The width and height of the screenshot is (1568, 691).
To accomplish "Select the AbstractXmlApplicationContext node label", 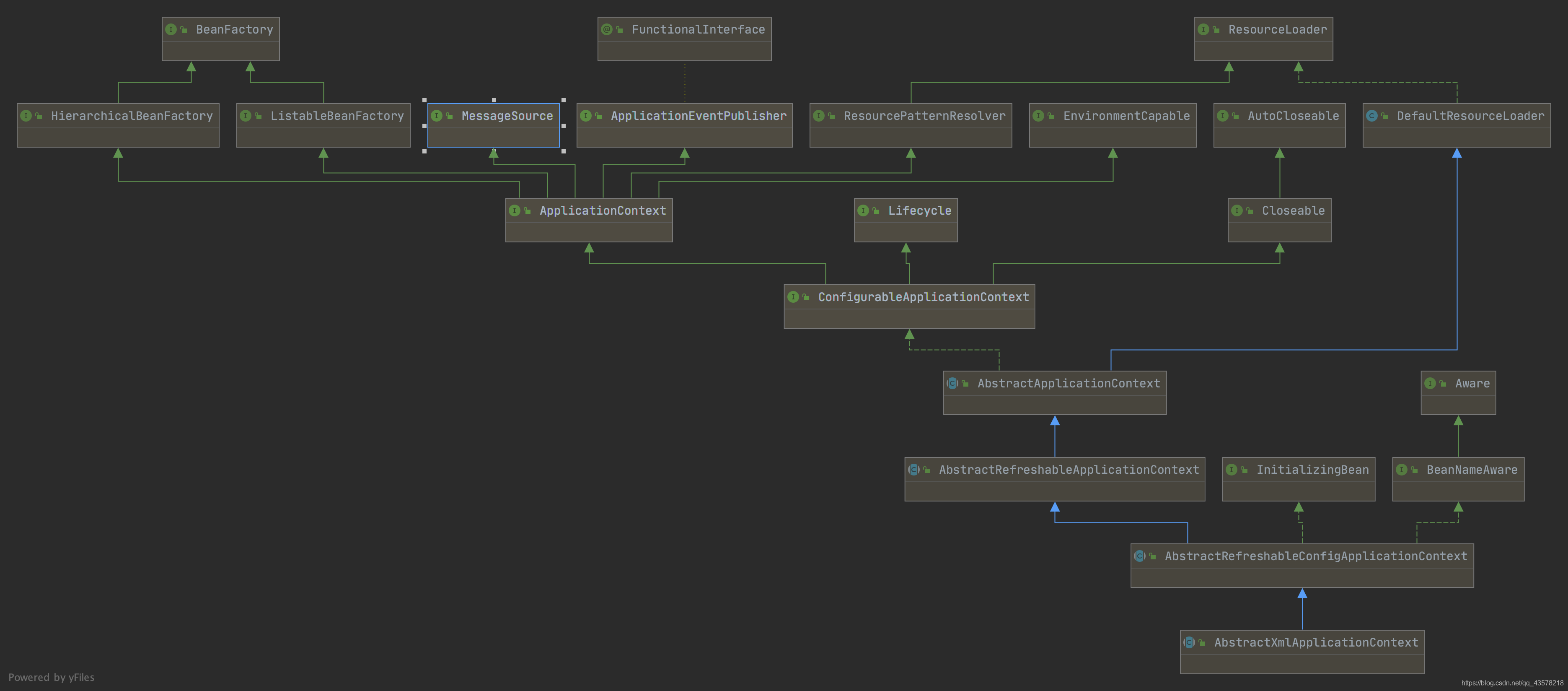I will click(x=1316, y=643).
